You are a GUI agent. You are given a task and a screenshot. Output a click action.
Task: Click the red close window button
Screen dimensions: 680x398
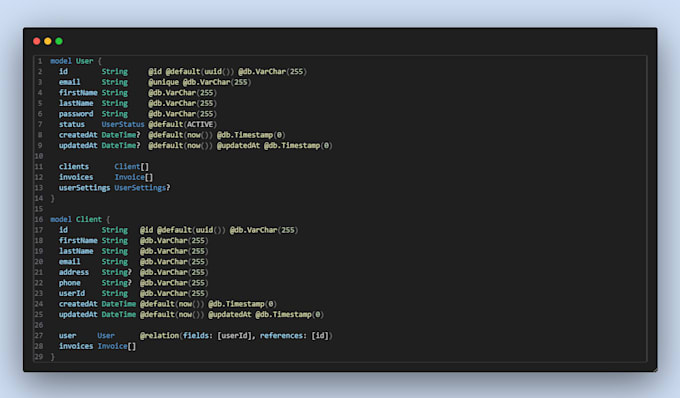pos(37,41)
